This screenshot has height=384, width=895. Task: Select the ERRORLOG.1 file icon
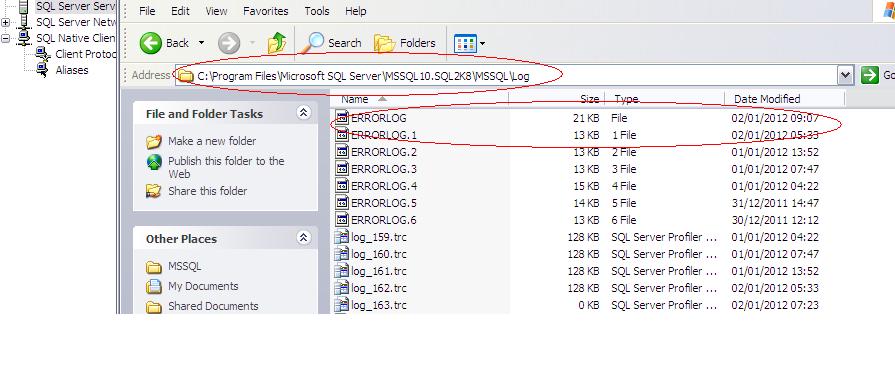point(342,135)
